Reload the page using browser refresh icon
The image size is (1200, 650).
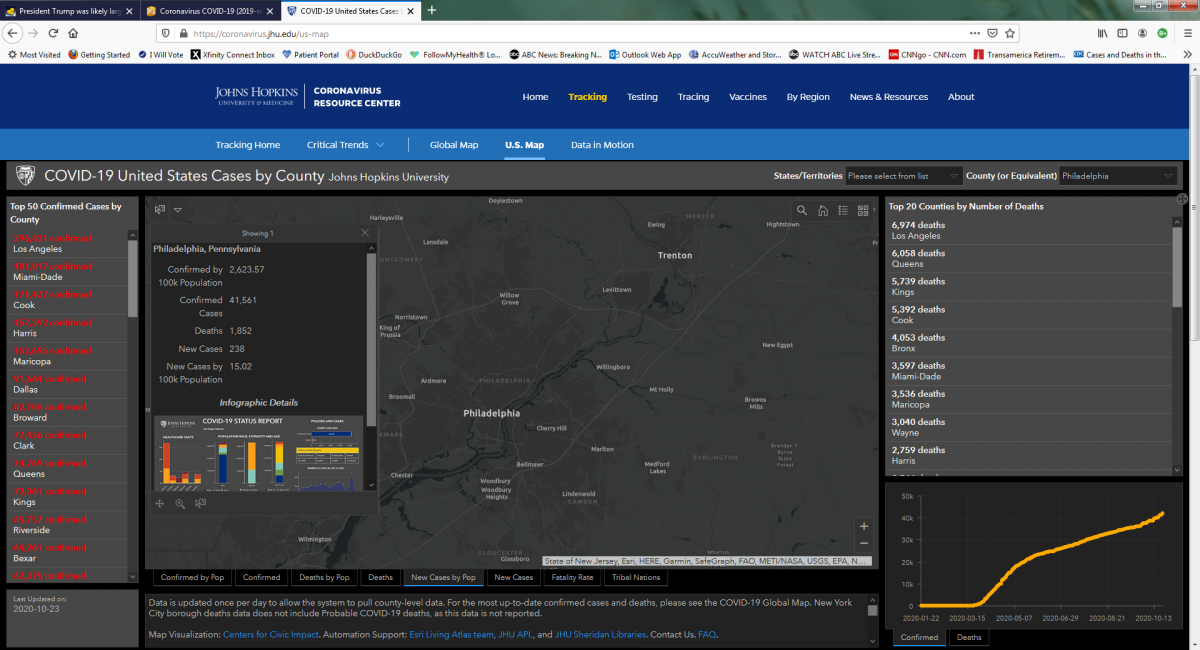53,33
